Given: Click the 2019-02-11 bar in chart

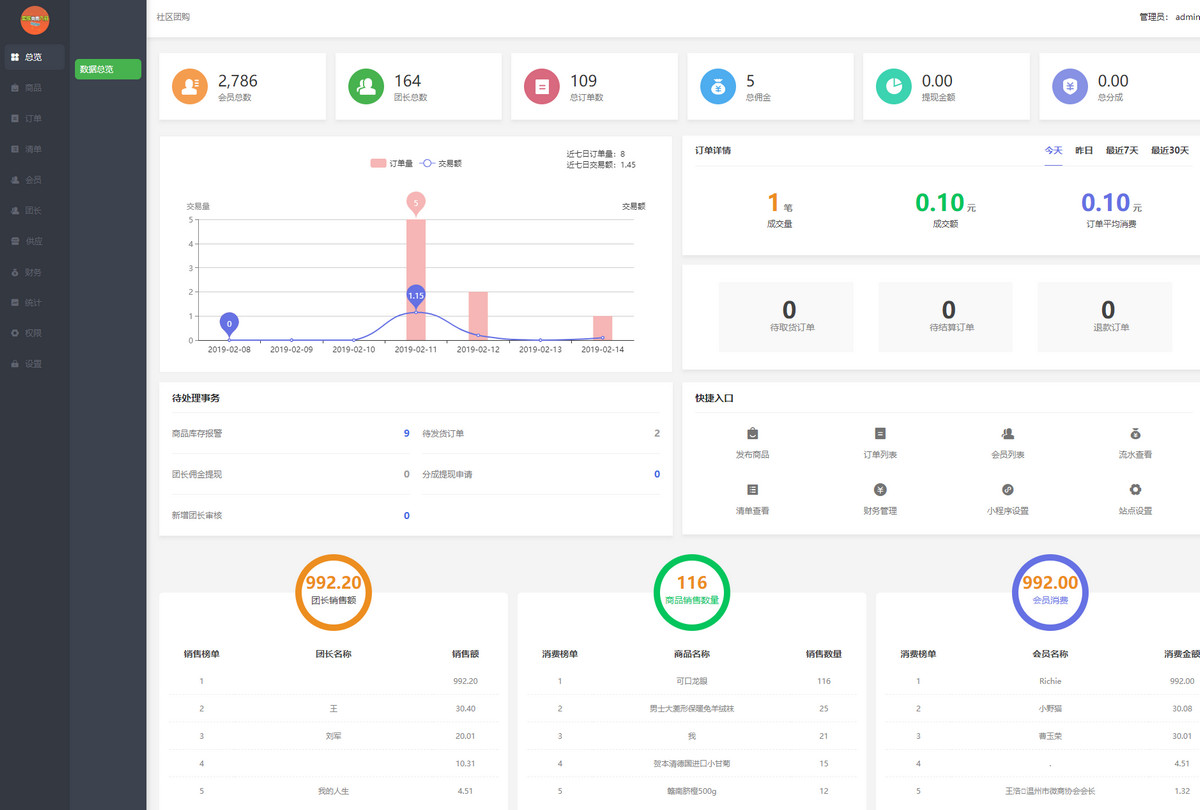Looking at the screenshot, I should pyautogui.click(x=416, y=280).
